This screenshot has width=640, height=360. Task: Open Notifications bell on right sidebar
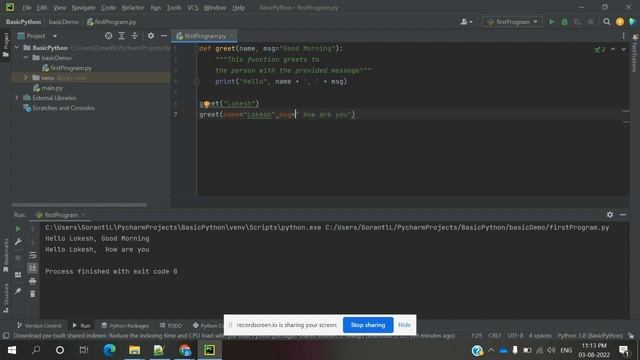click(x=635, y=38)
